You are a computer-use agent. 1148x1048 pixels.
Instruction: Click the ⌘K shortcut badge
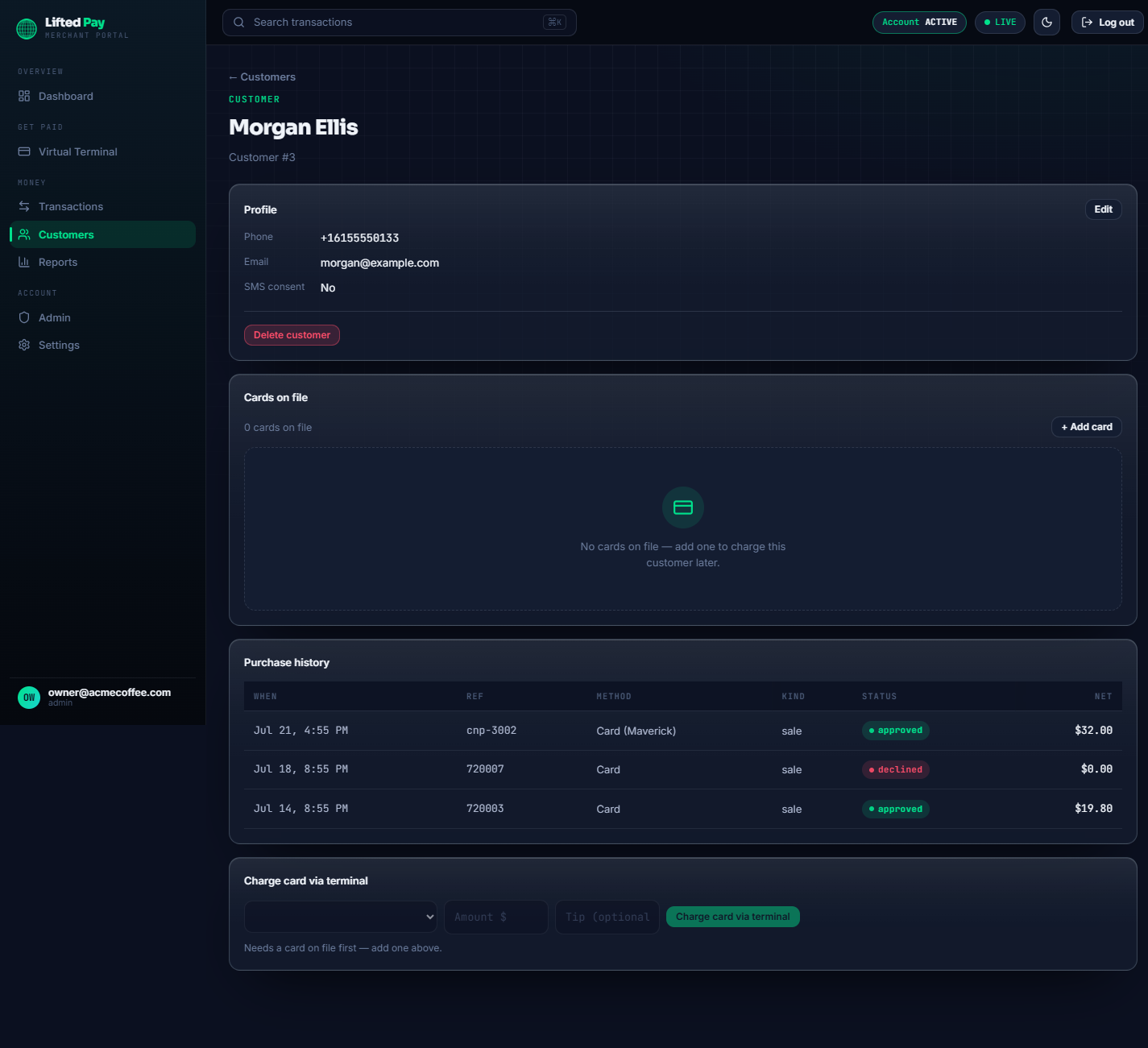pyautogui.click(x=554, y=23)
